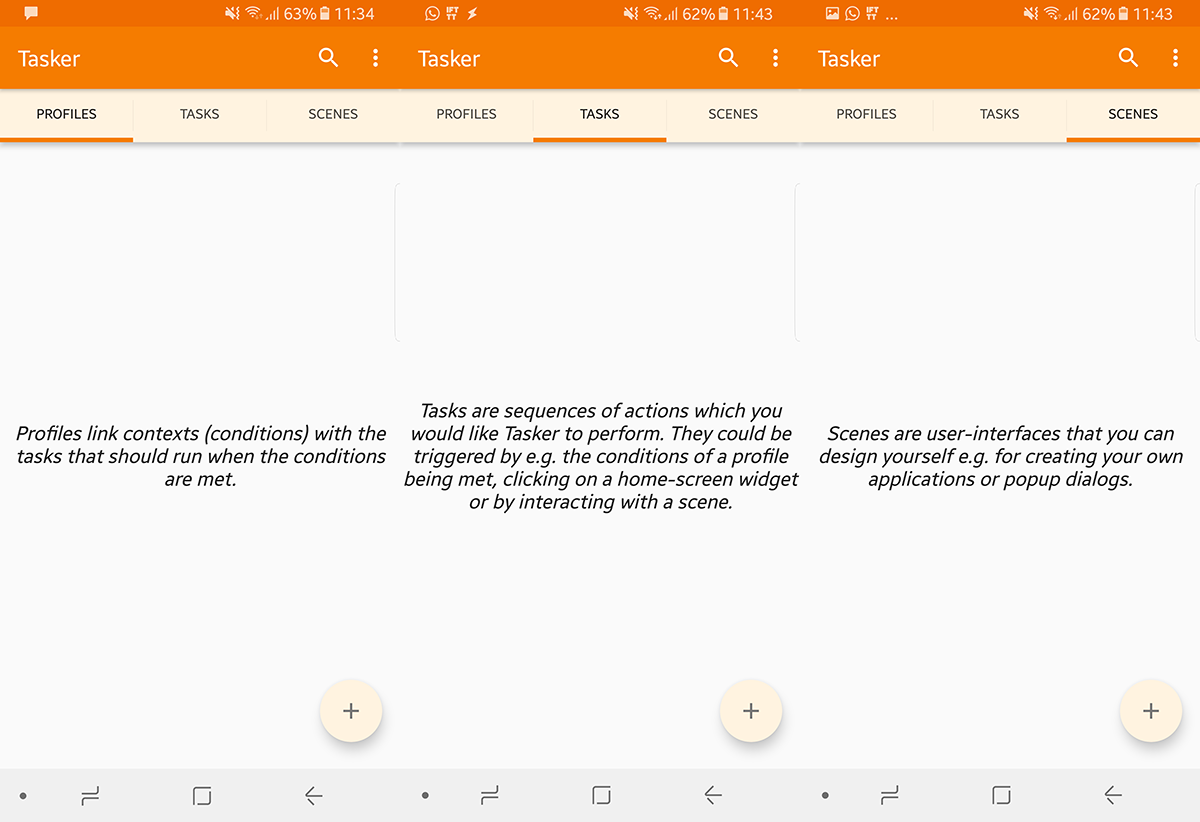Viewport: 1200px width, 822px height.
Task: Tap the 'Scenes are user-interfaces' description text
Action: pos(1001,456)
